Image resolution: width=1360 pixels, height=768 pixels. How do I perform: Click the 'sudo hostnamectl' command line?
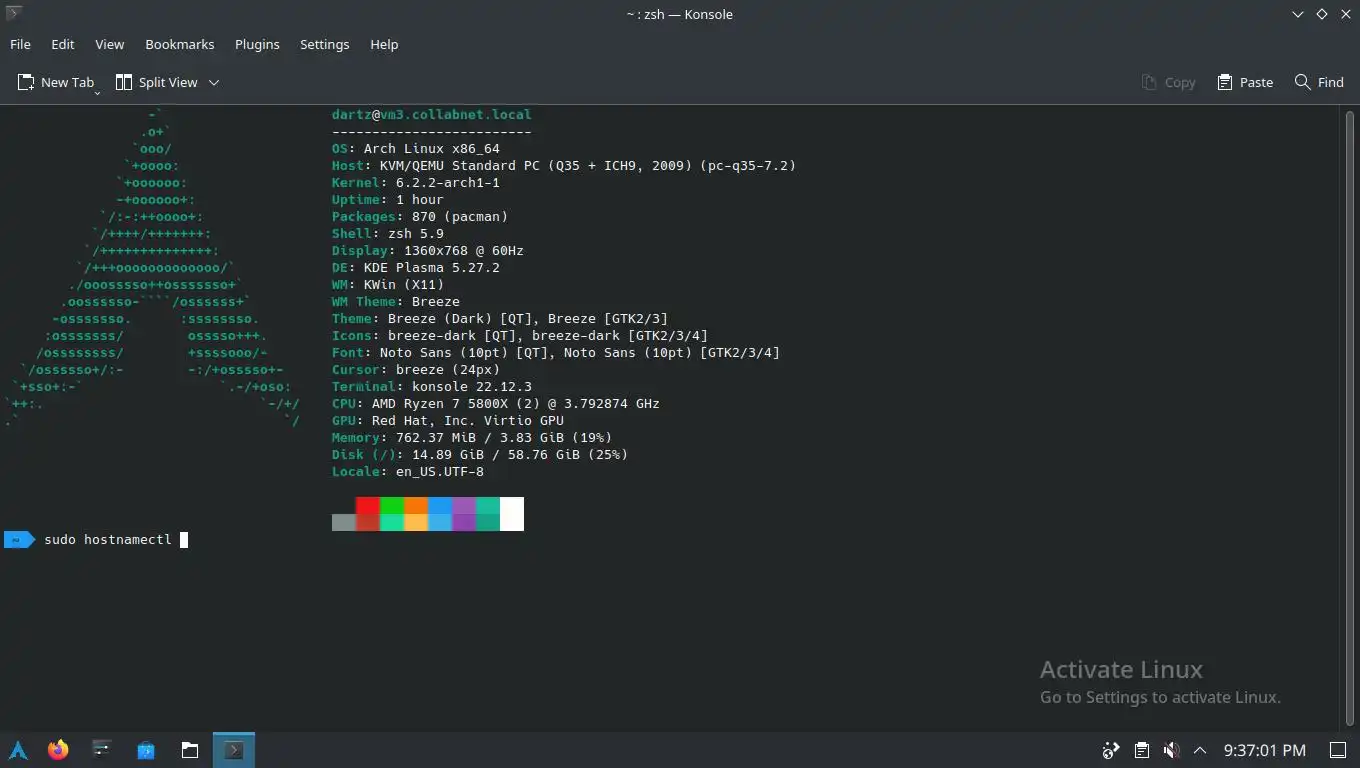point(108,540)
